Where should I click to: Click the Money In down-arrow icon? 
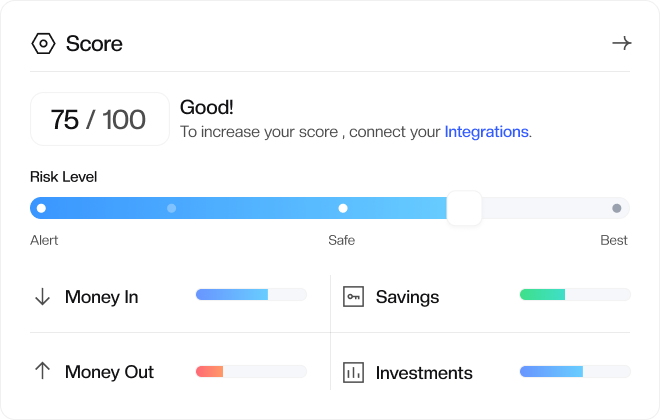(x=42, y=297)
